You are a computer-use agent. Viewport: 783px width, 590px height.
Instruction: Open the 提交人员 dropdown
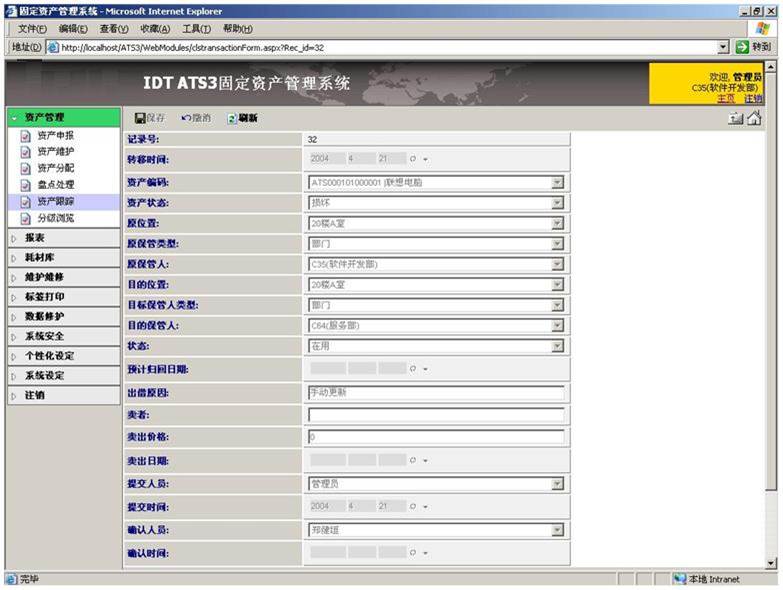pyautogui.click(x=557, y=484)
